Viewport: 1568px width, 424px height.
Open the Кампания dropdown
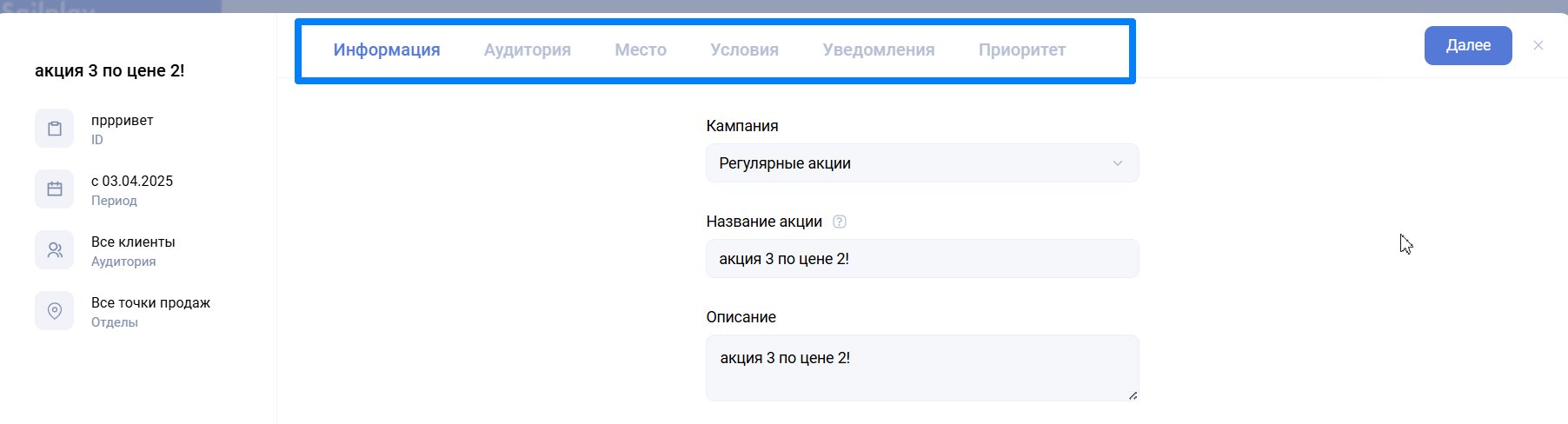point(921,163)
